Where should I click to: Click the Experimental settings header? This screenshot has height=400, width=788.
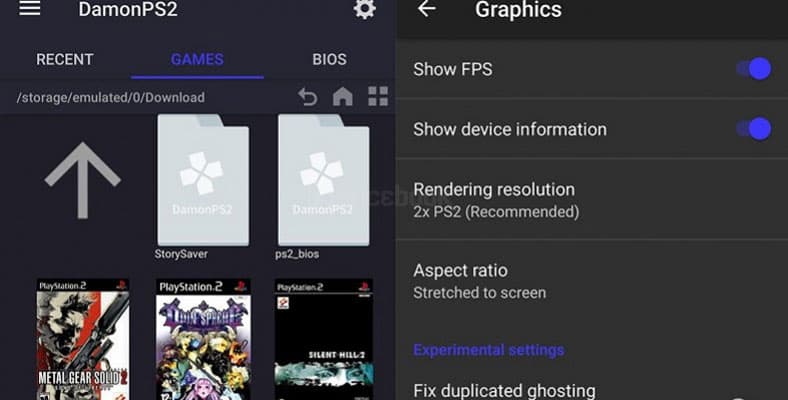pos(488,350)
